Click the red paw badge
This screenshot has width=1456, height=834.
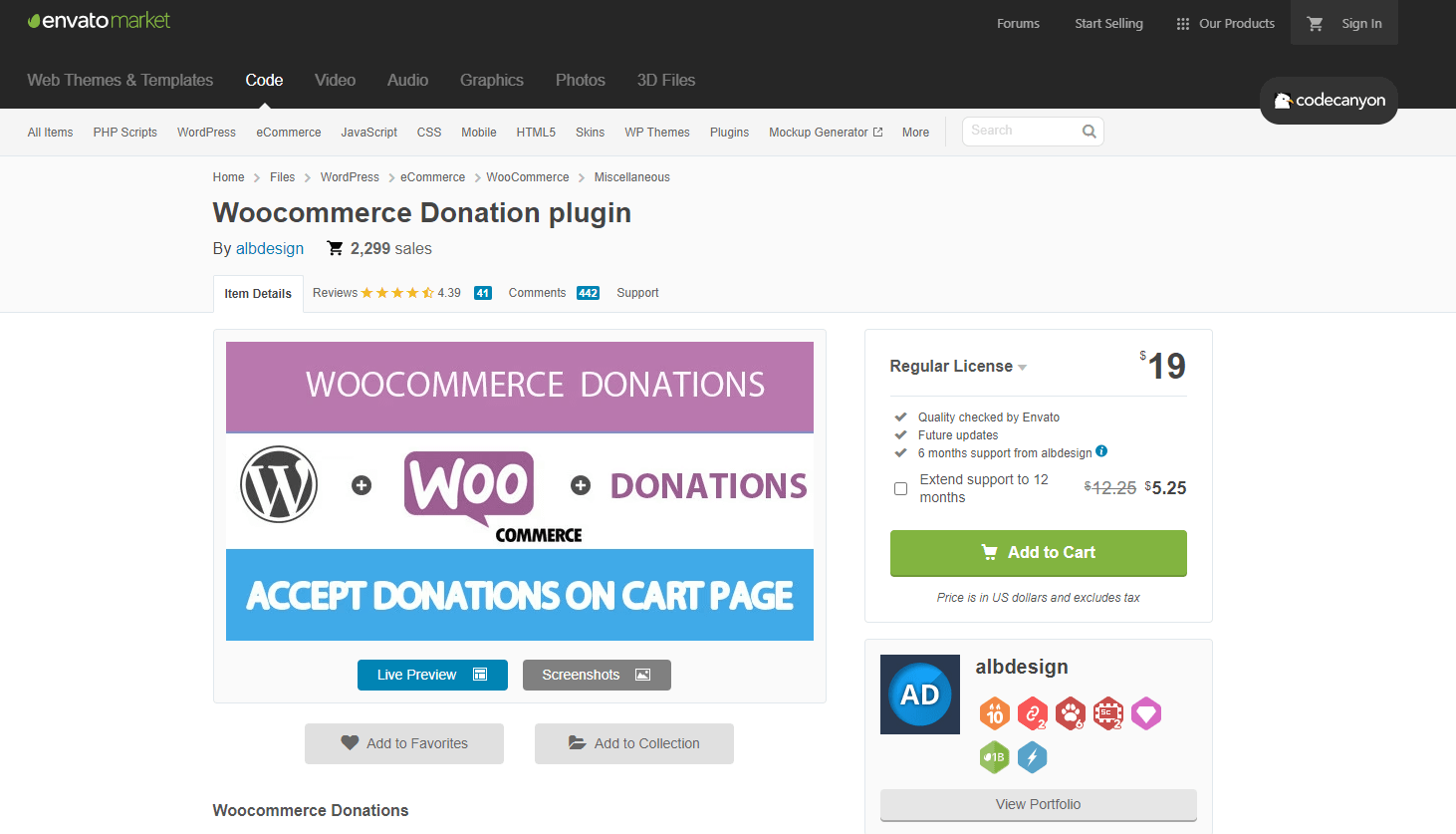pos(1070,713)
